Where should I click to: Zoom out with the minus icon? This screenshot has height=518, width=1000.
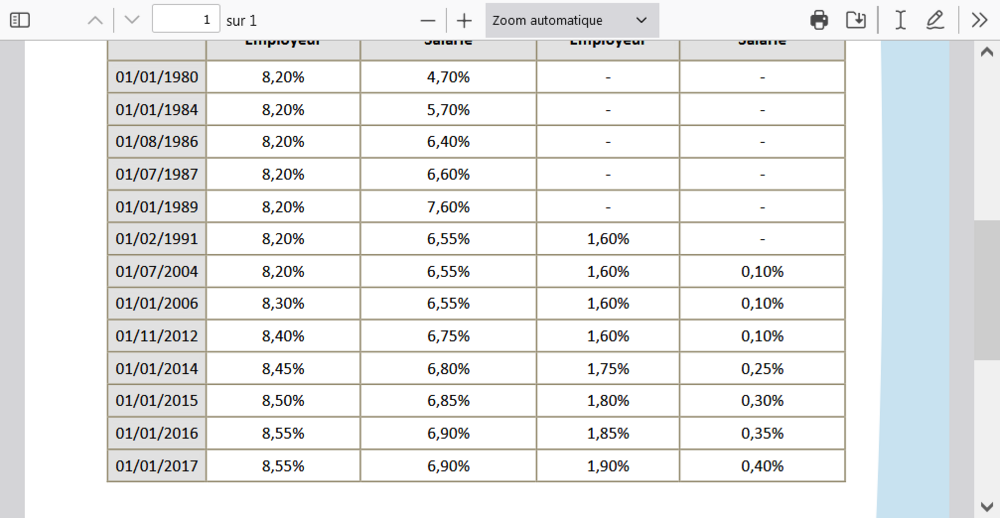pos(428,20)
